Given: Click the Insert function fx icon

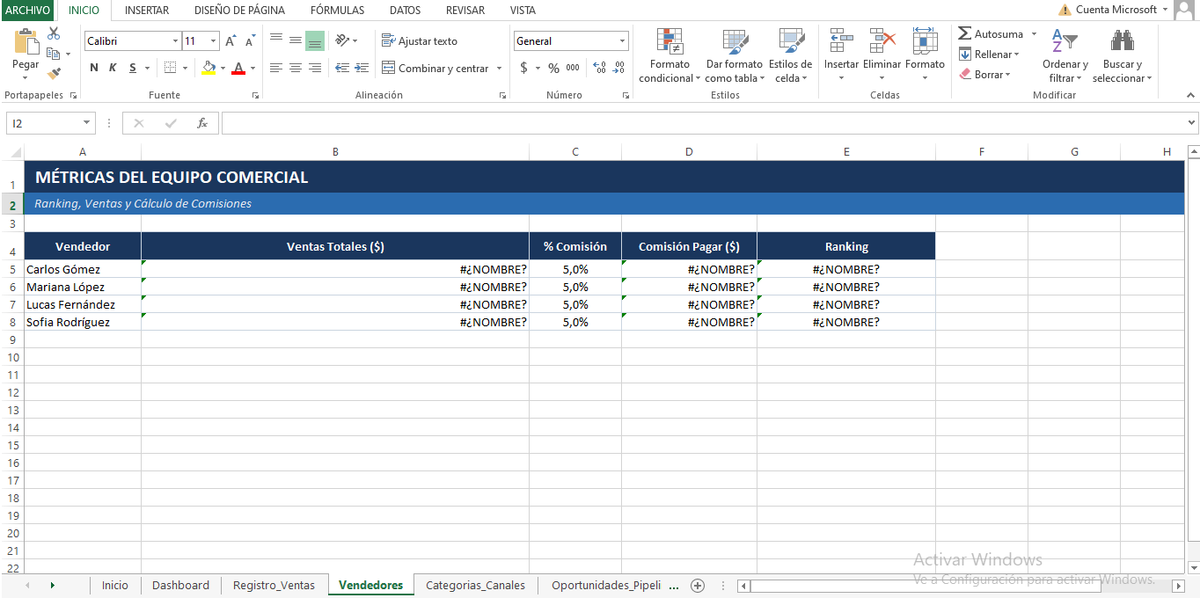Looking at the screenshot, I should [x=202, y=123].
